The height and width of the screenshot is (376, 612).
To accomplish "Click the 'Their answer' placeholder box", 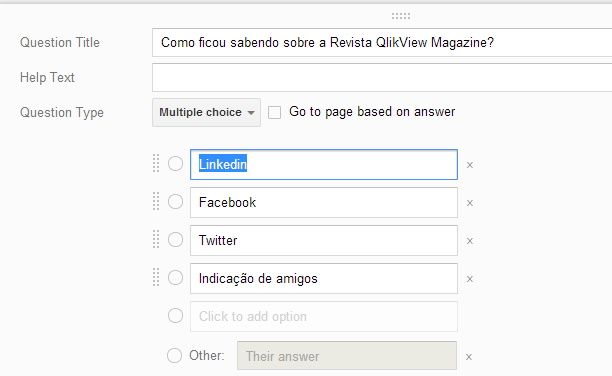I will pyautogui.click(x=347, y=356).
